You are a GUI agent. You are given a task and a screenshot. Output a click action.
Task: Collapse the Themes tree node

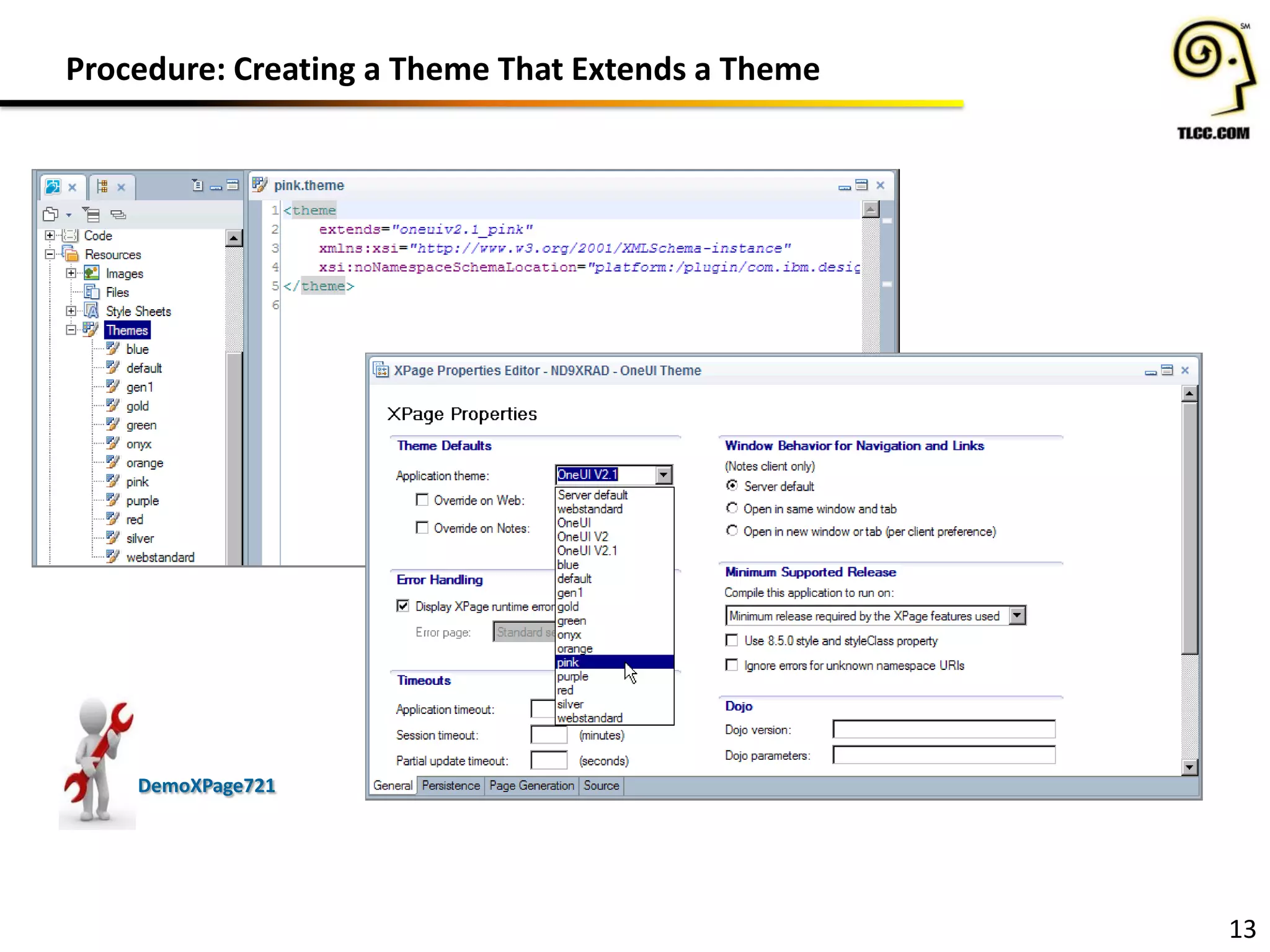(71, 330)
